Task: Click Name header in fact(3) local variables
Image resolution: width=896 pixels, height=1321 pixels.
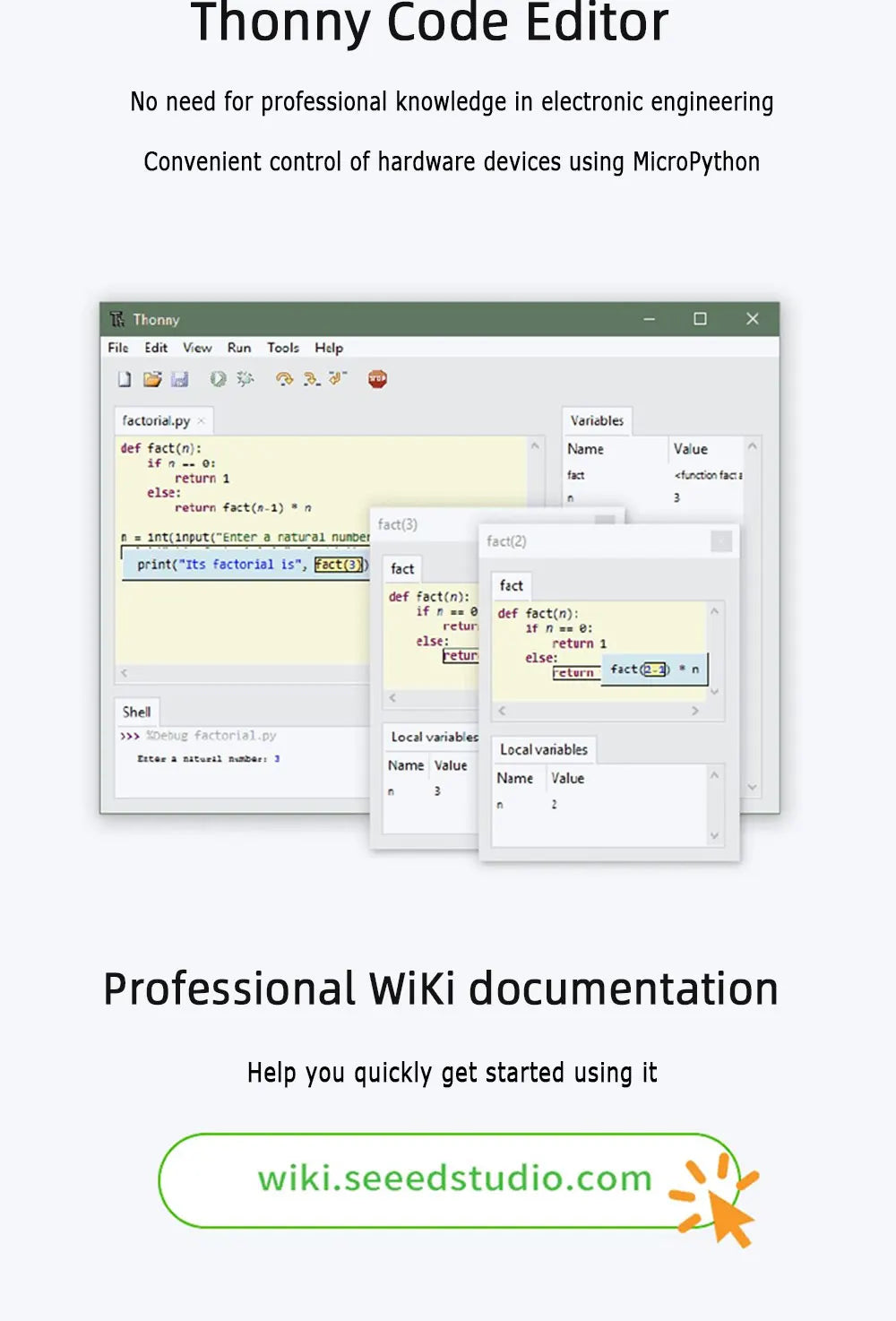Action: tap(406, 765)
